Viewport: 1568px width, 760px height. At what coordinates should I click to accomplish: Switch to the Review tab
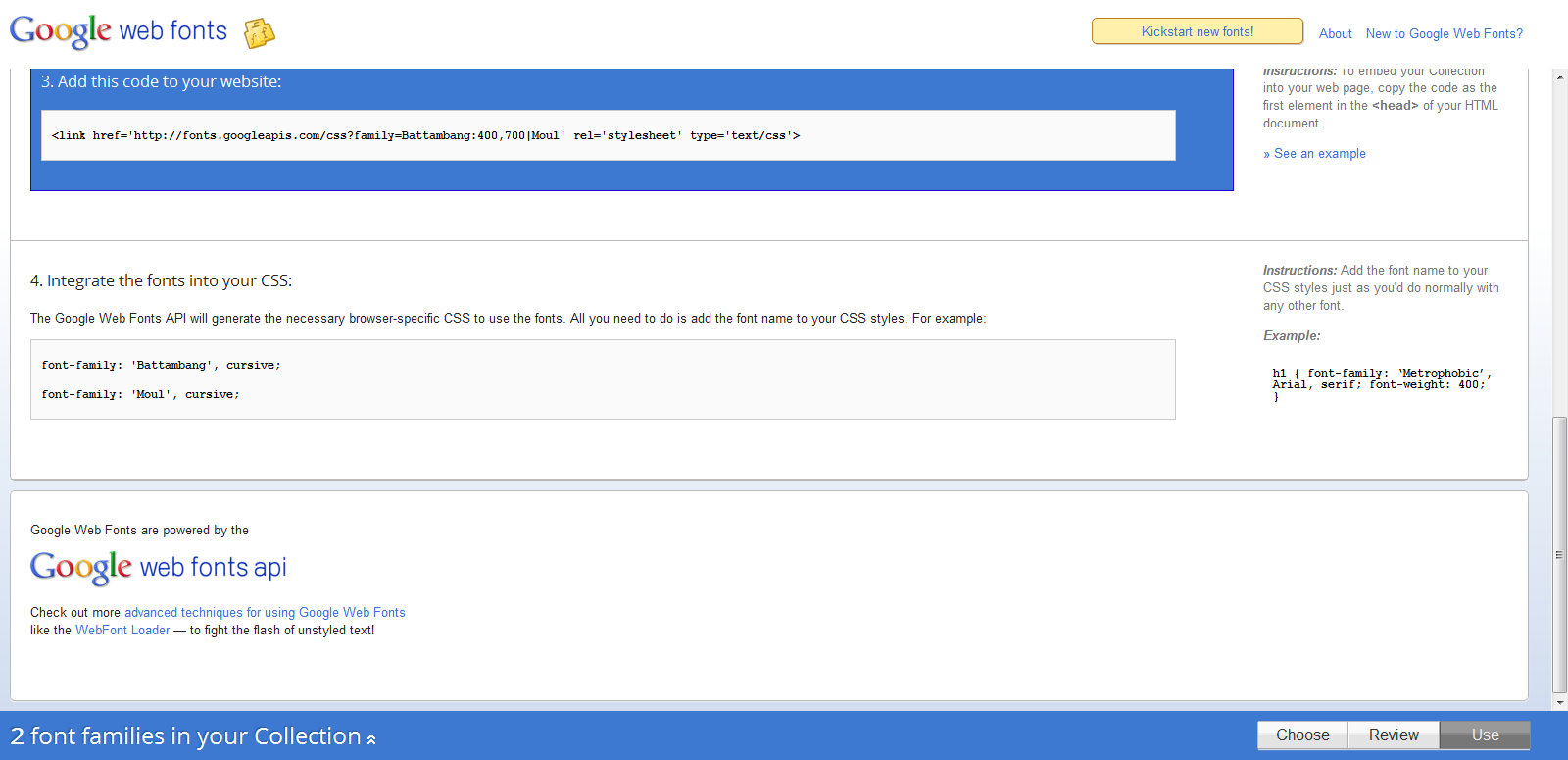pos(1394,735)
